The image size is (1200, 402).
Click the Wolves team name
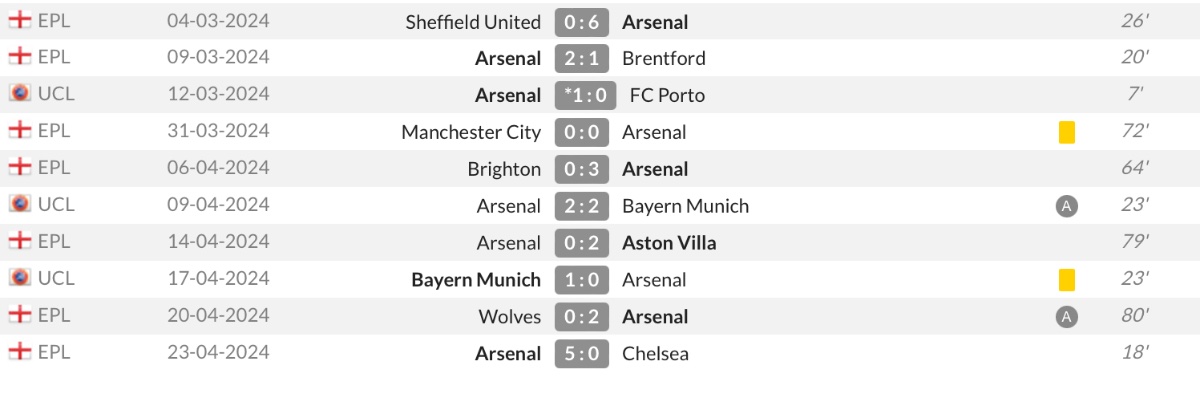click(509, 317)
